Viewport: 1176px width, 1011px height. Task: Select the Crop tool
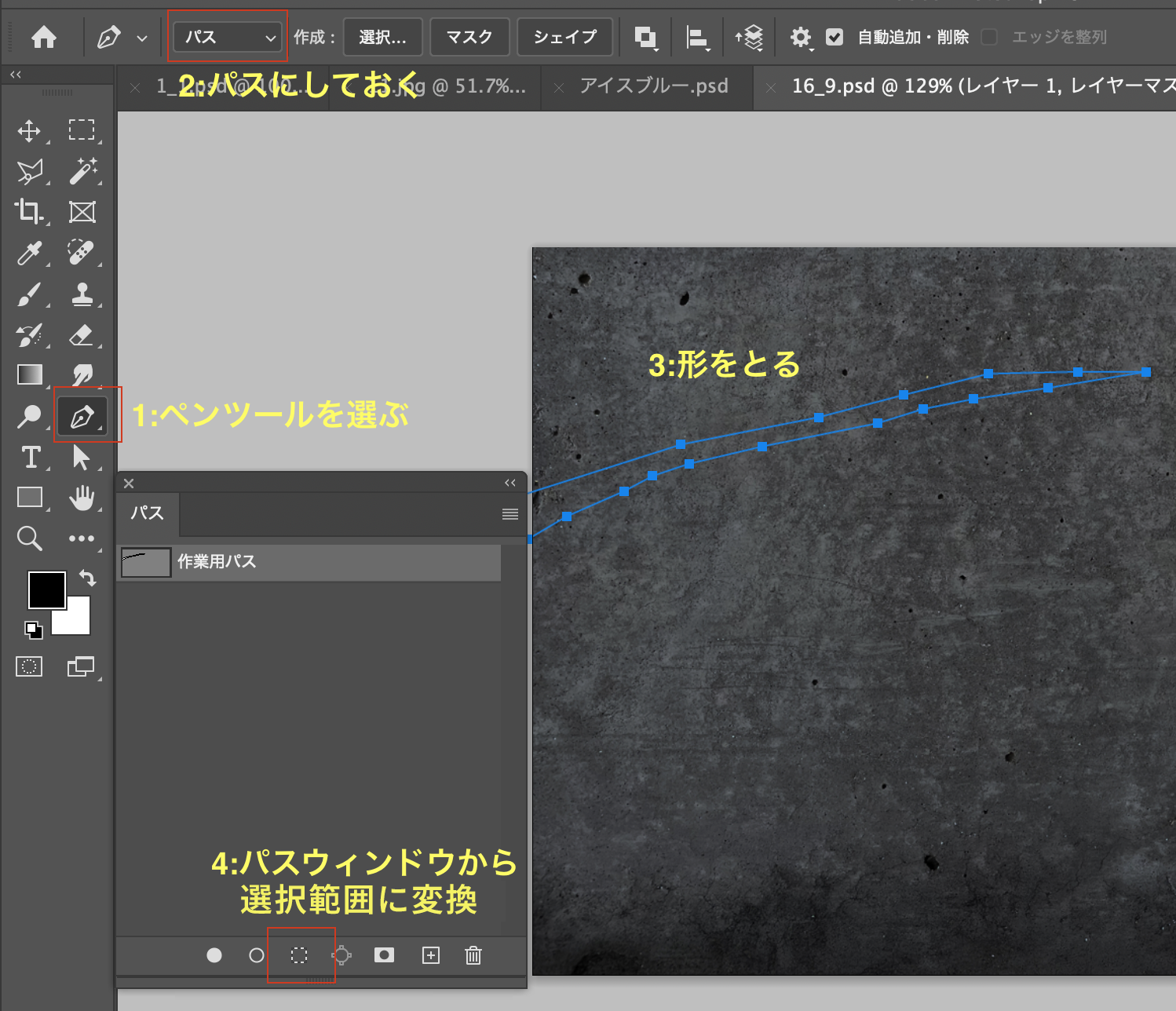pos(29,211)
